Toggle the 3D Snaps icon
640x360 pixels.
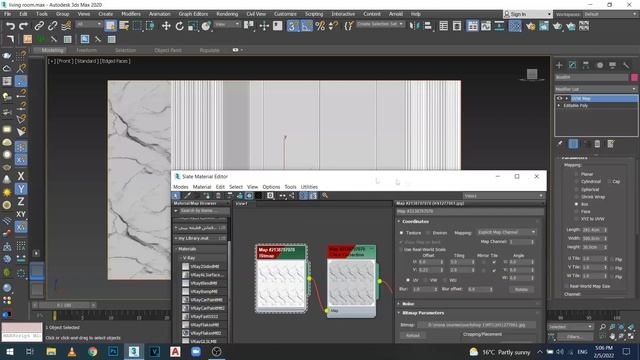coord(293,26)
